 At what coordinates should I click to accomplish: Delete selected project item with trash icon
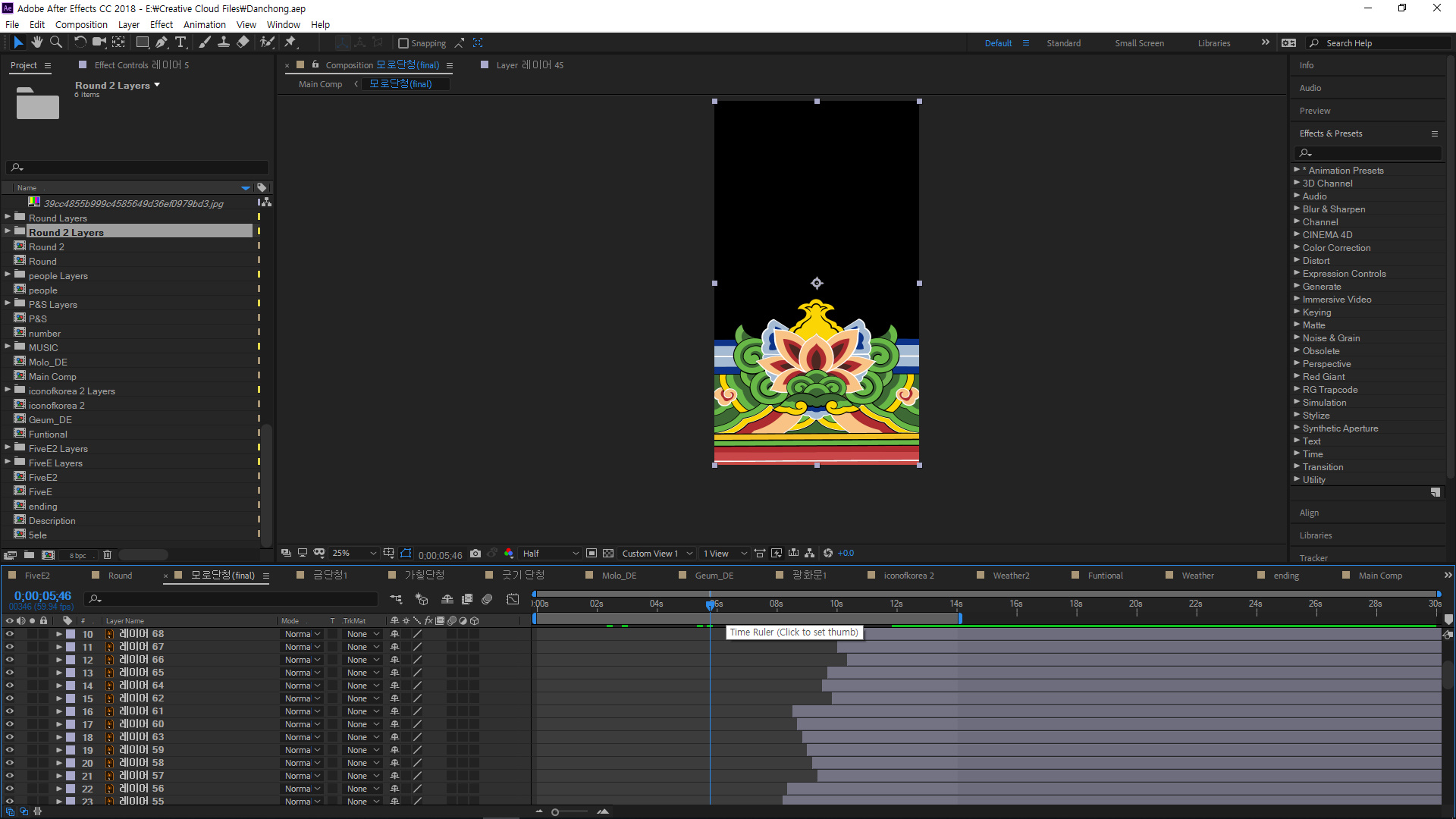[x=107, y=555]
